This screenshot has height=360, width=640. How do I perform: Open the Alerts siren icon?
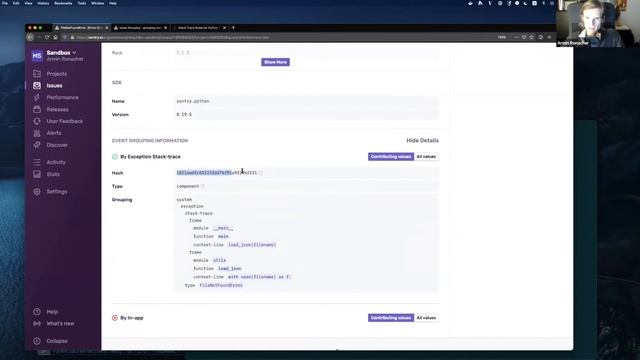37,133
